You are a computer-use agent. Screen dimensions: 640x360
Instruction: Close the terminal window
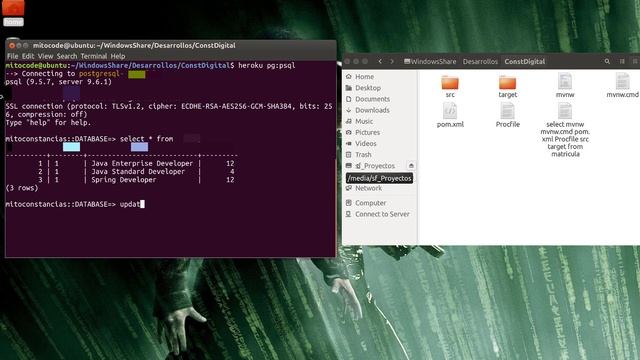[x=12, y=45]
